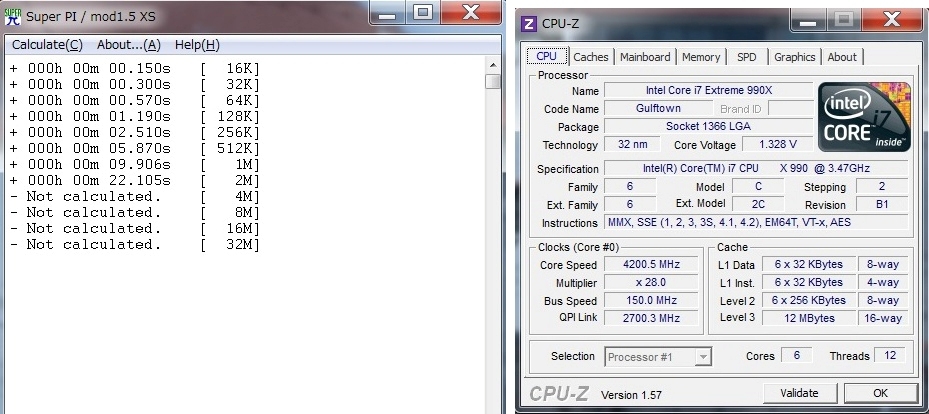
Task: Click the Super PI scrollbar thumb
Action: click(x=492, y=81)
